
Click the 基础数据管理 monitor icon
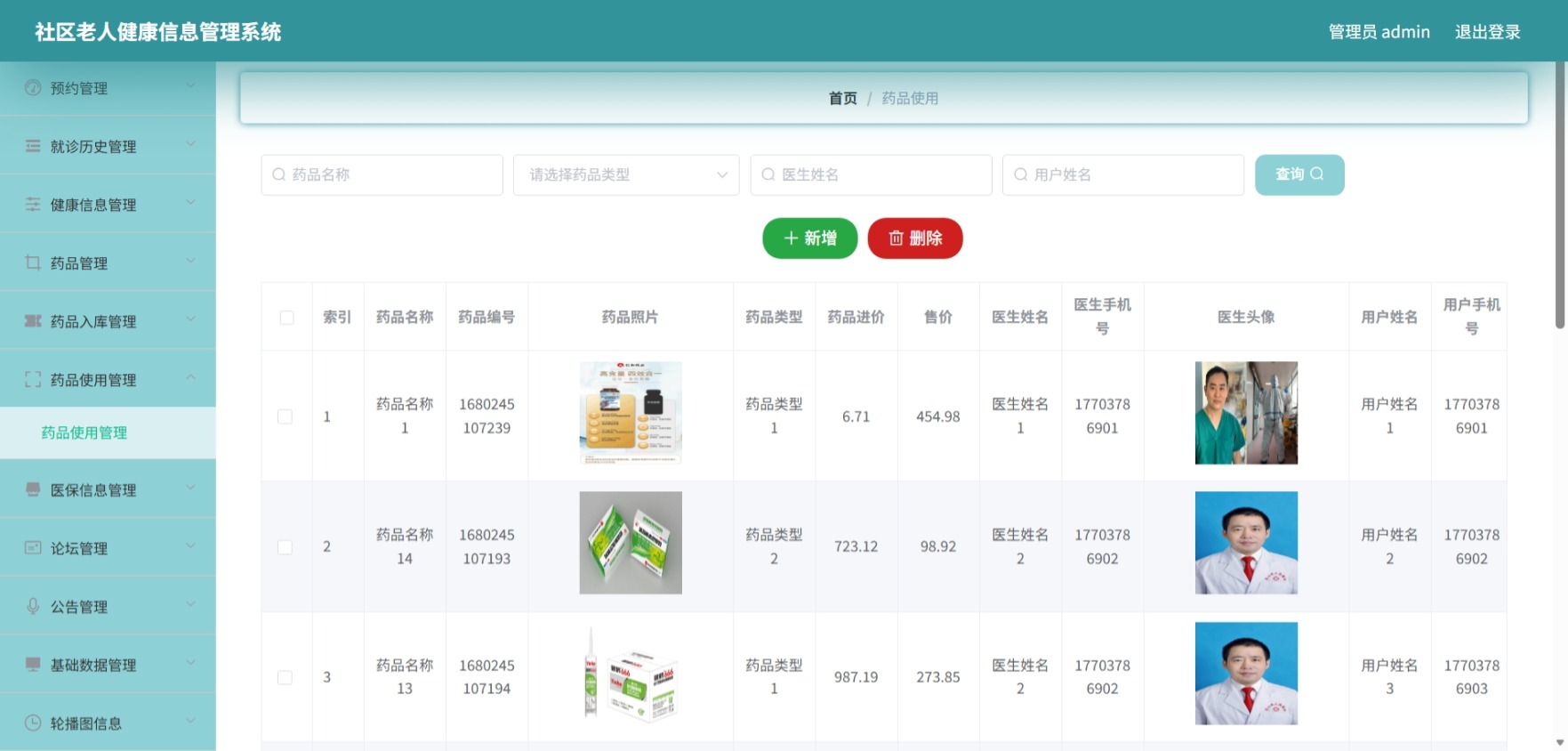click(x=33, y=664)
